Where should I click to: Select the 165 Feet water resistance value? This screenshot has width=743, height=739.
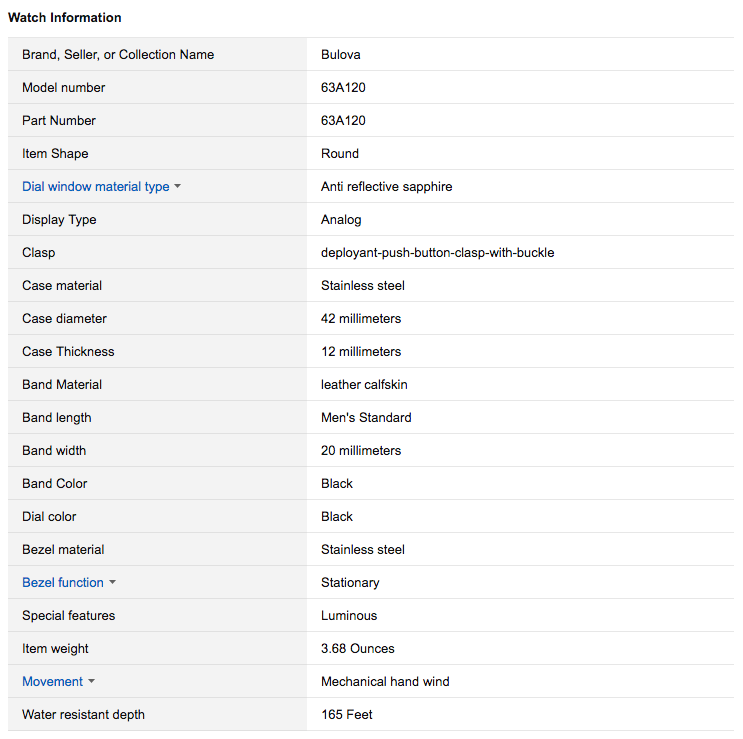tap(347, 715)
